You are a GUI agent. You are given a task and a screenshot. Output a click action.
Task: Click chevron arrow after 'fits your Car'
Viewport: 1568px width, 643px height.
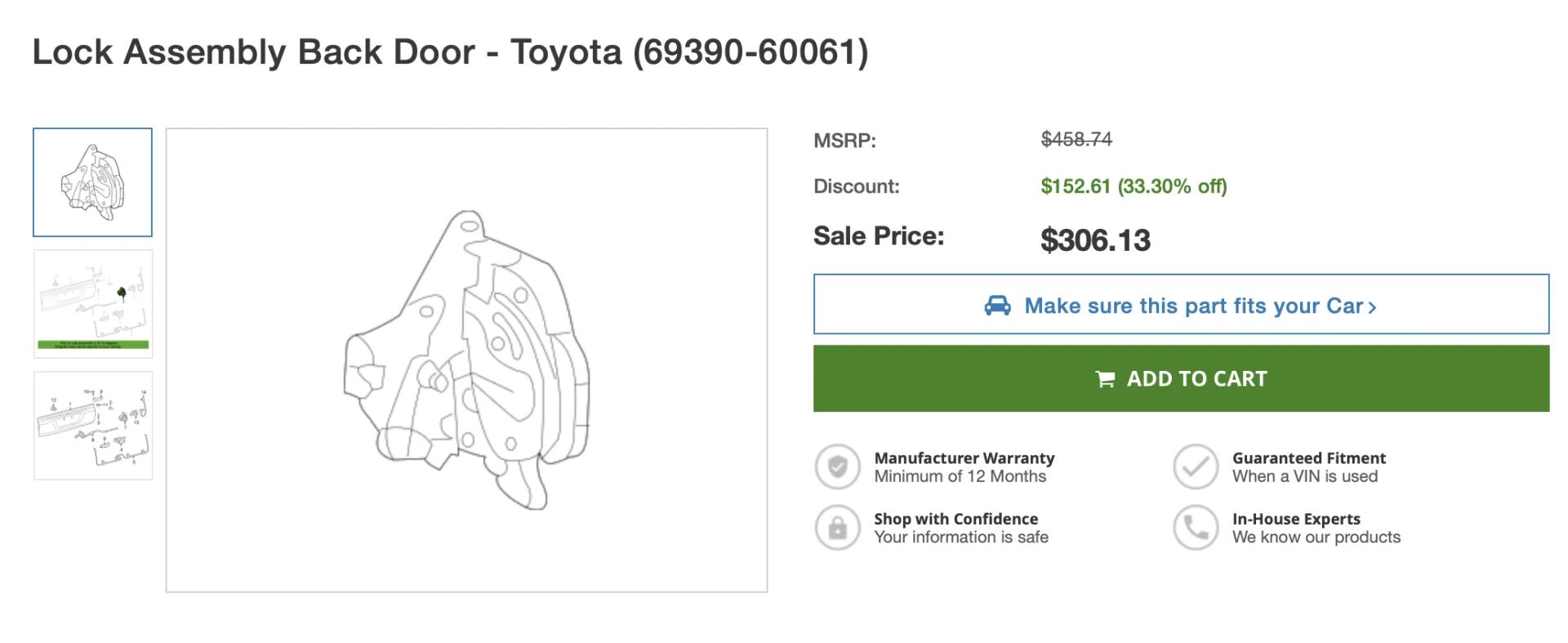coord(1373,307)
